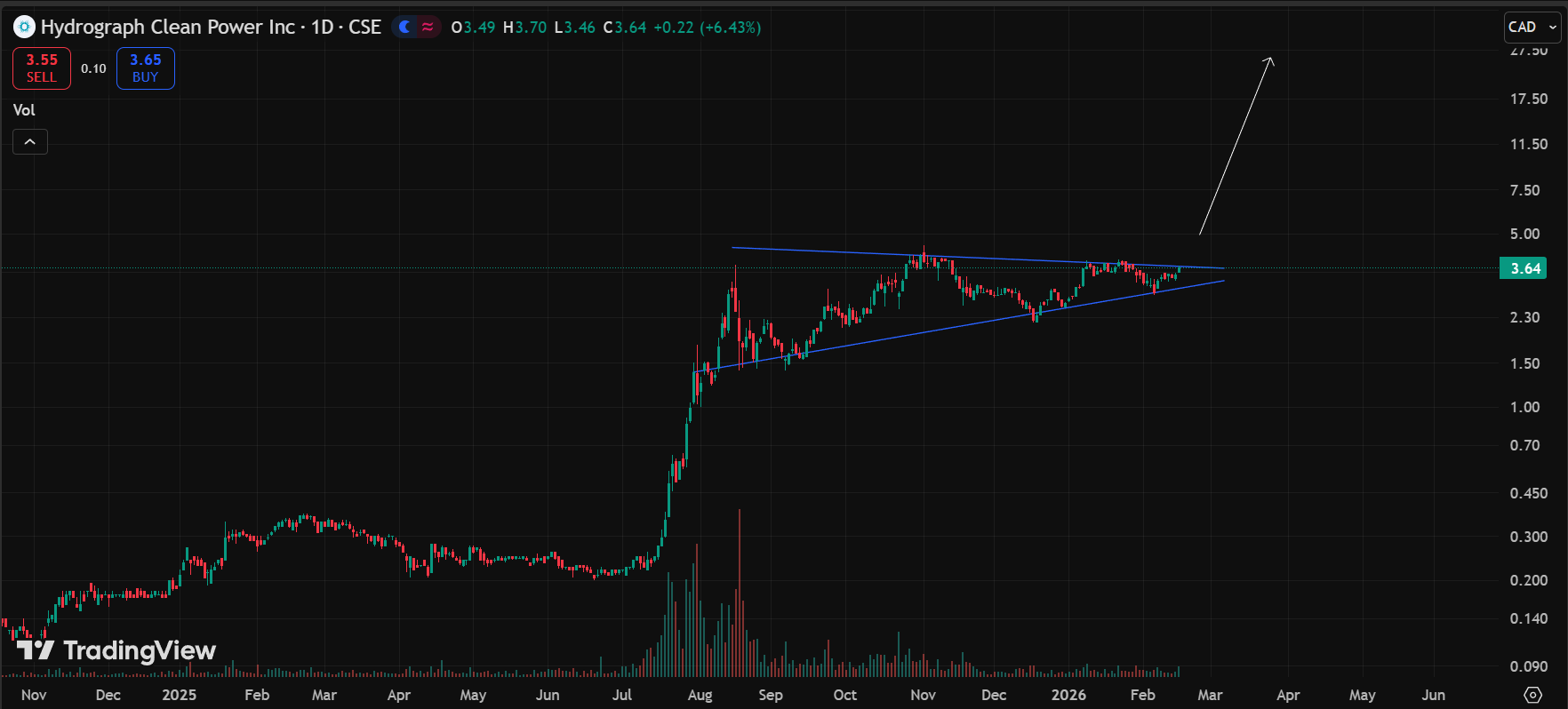
Task: Click the 1.00 price axis label
Action: pyautogui.click(x=1525, y=407)
